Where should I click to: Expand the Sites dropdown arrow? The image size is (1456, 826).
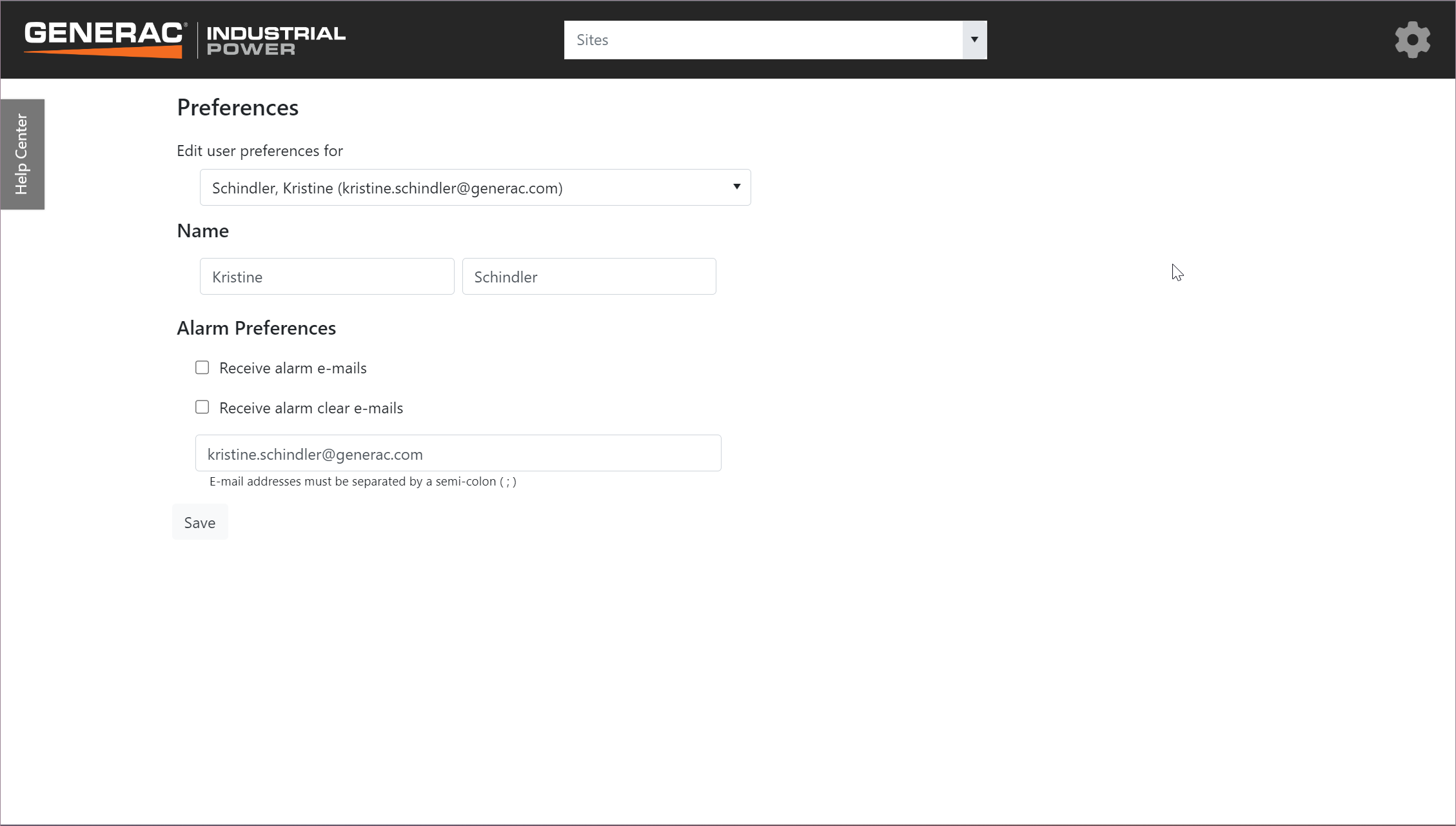click(x=974, y=40)
